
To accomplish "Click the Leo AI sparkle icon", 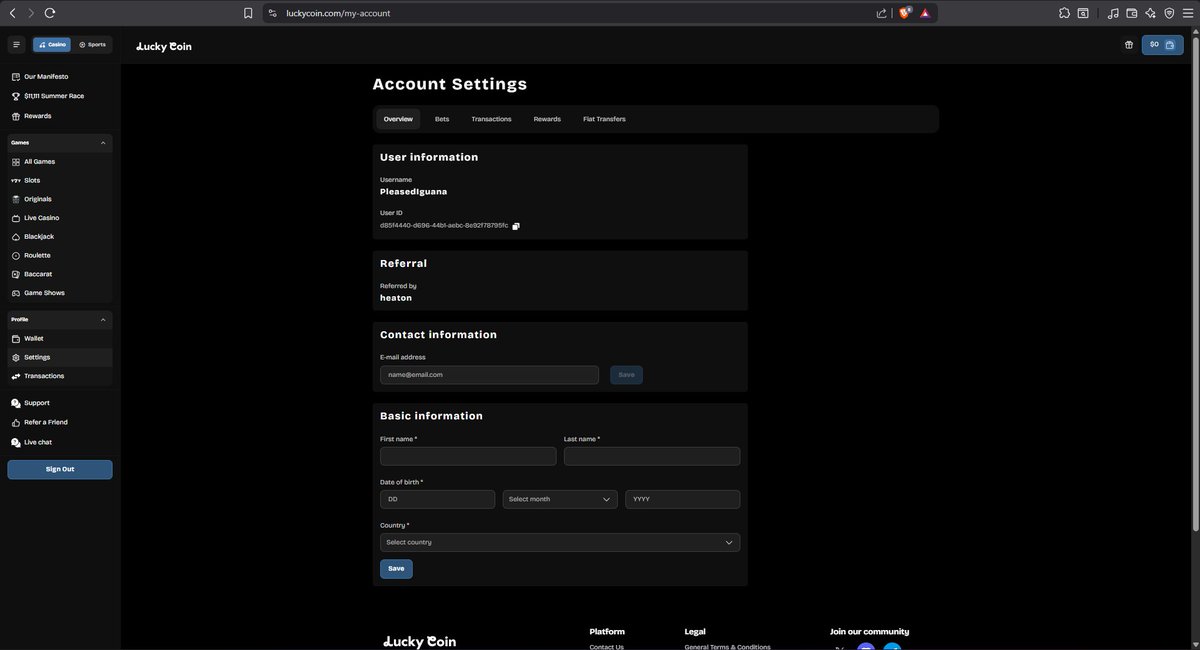I will (x=1151, y=13).
